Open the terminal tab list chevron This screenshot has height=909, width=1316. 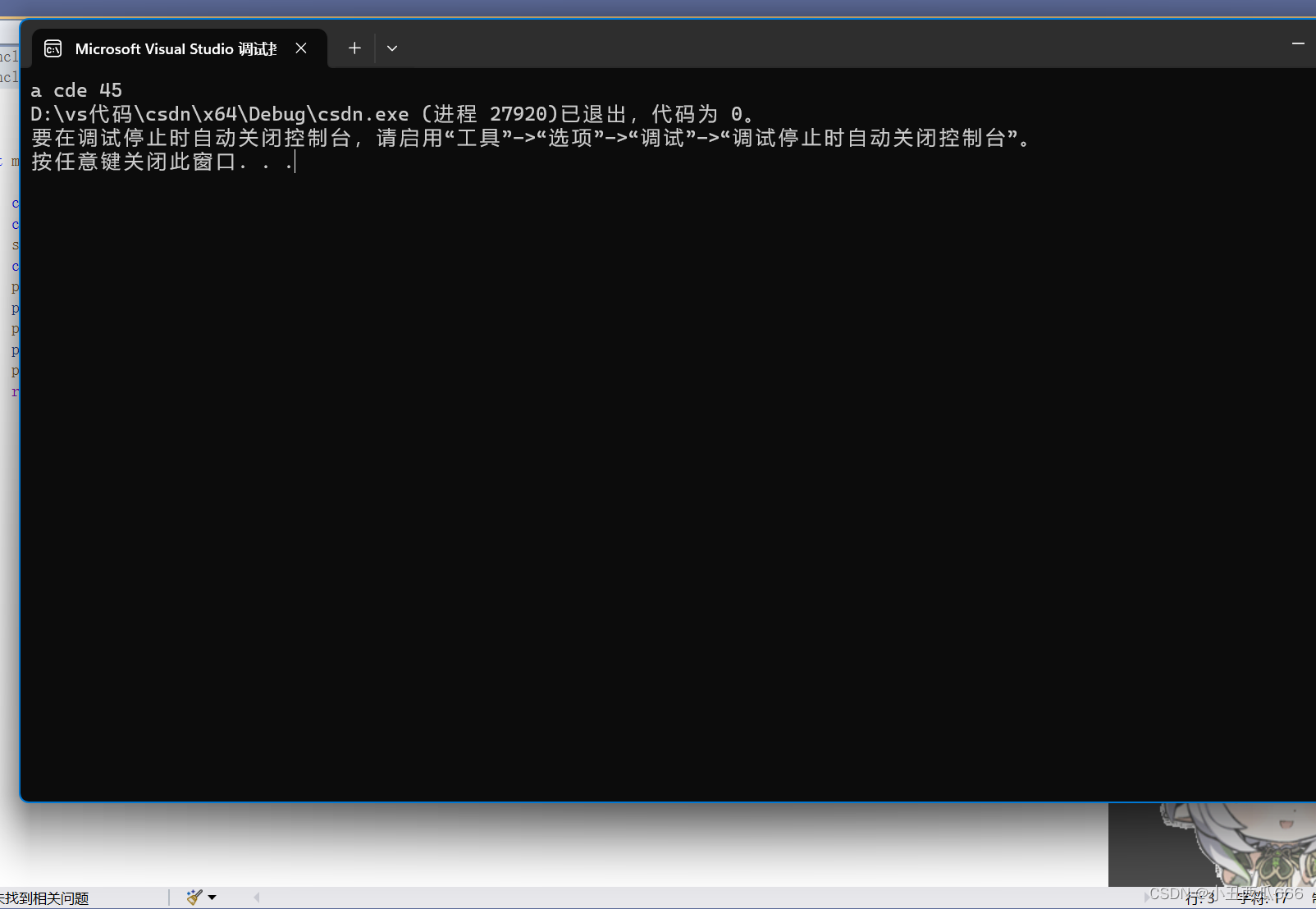pyautogui.click(x=391, y=48)
